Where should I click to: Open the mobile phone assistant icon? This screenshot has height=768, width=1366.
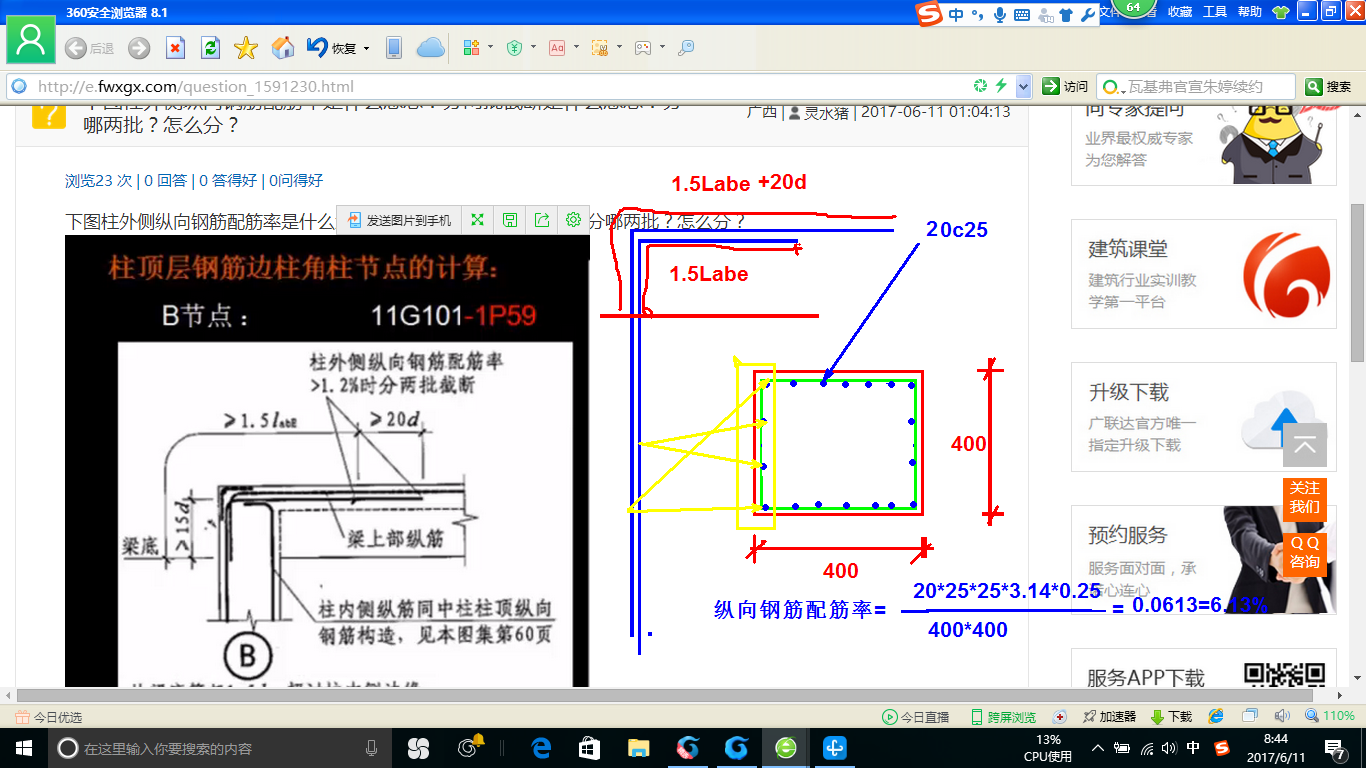click(394, 48)
